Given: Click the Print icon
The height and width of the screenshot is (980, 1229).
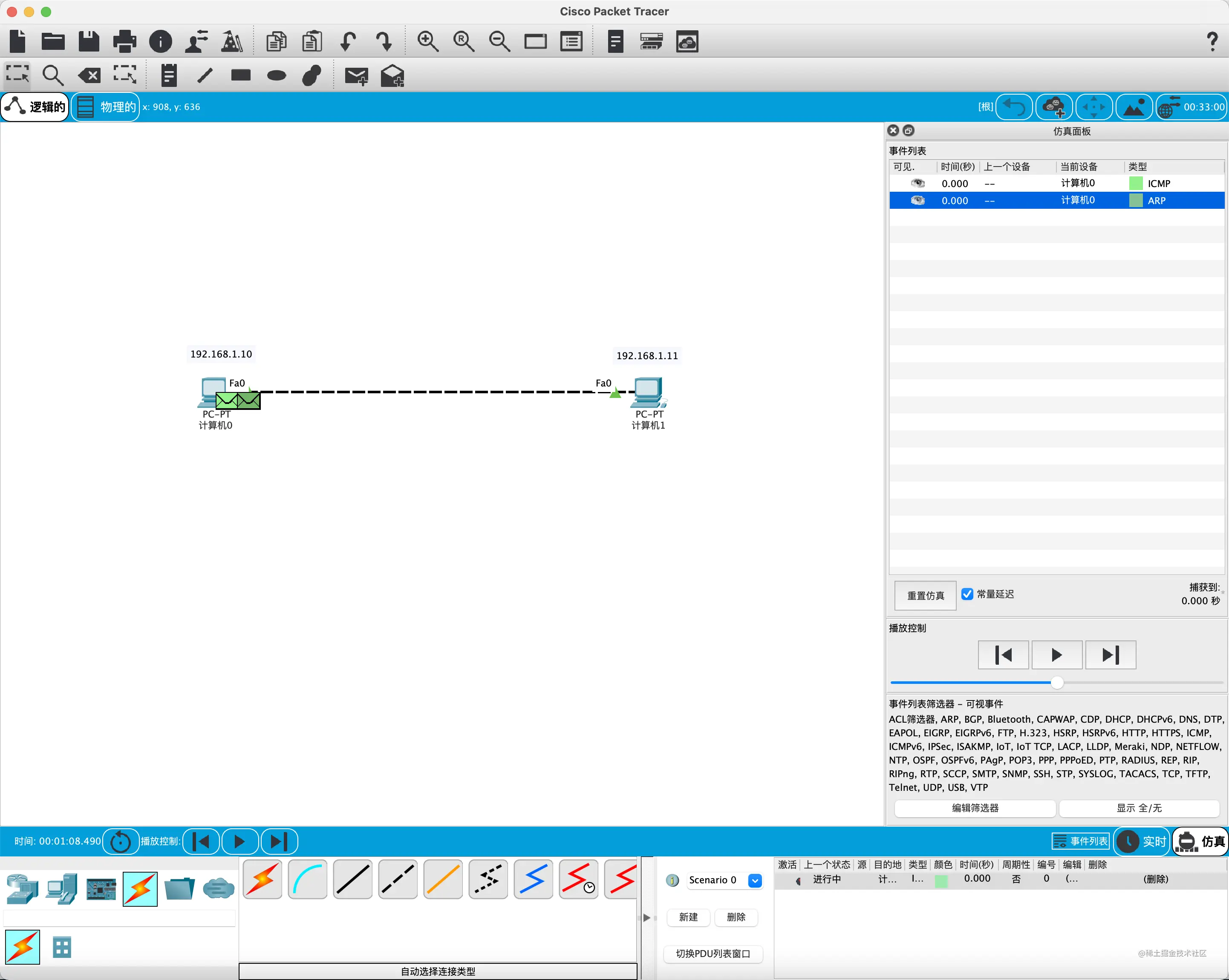Looking at the screenshot, I should click(124, 41).
